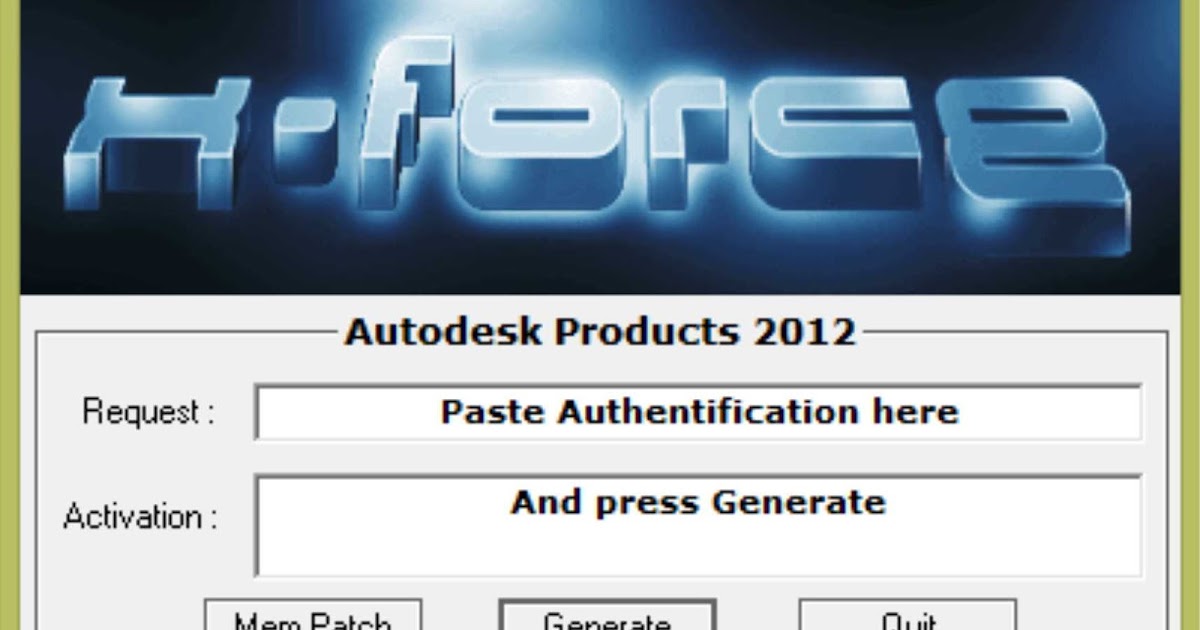1200x630 pixels.
Task: Click the Mem Patch button
Action: coord(313,614)
